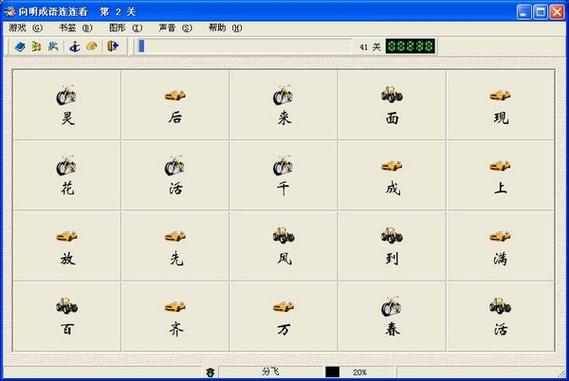569x381 pixels.
Task: Select the yellow car tile with 万
Action: click(283, 316)
